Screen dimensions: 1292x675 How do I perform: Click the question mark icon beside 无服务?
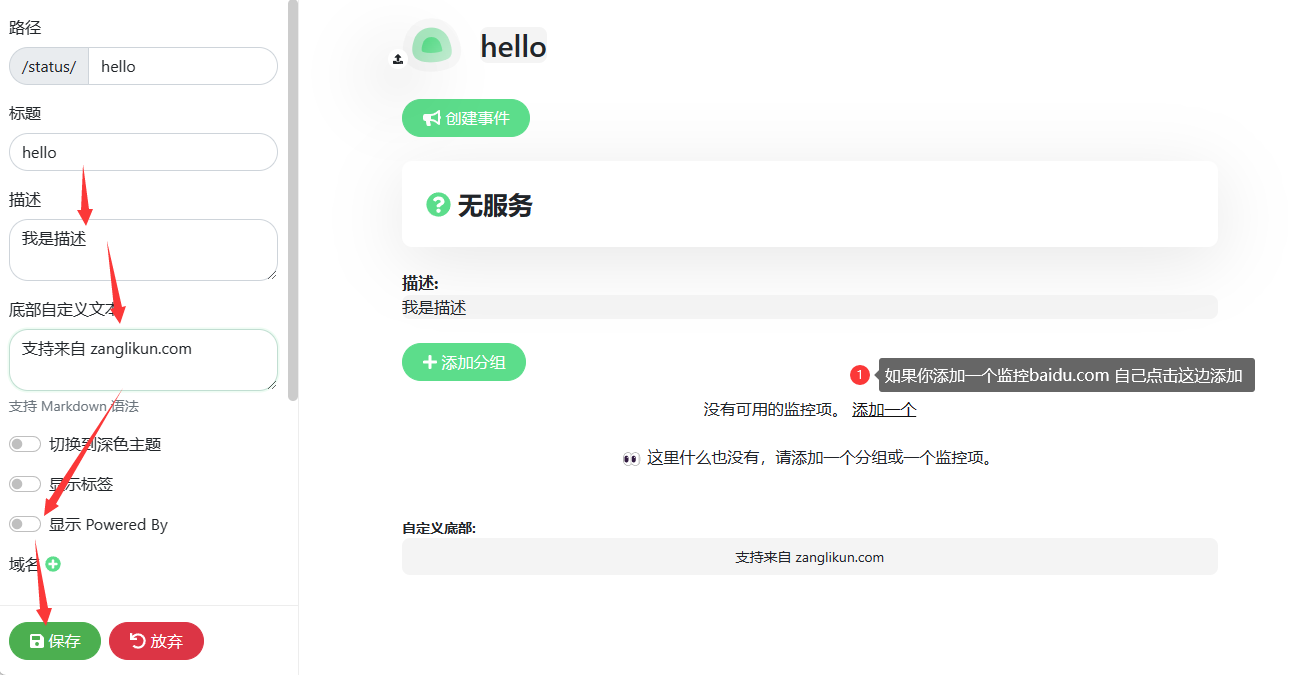coord(438,205)
